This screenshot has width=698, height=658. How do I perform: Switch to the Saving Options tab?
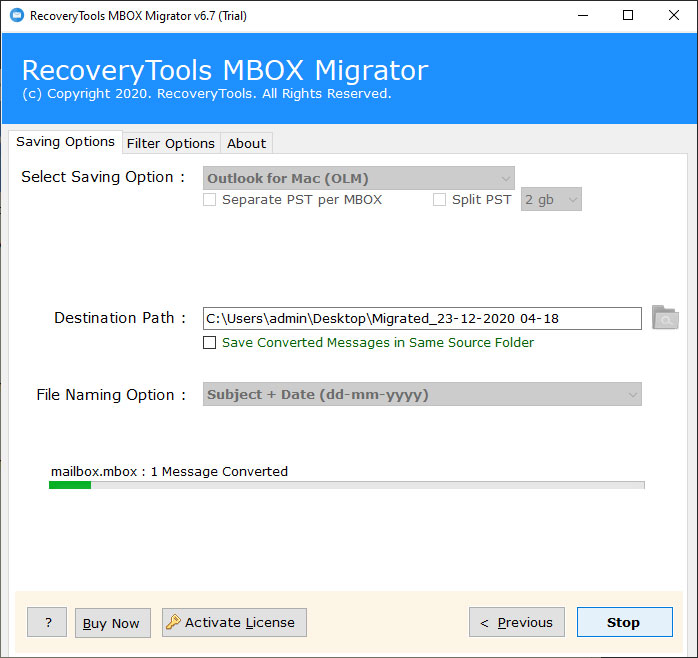[65, 142]
